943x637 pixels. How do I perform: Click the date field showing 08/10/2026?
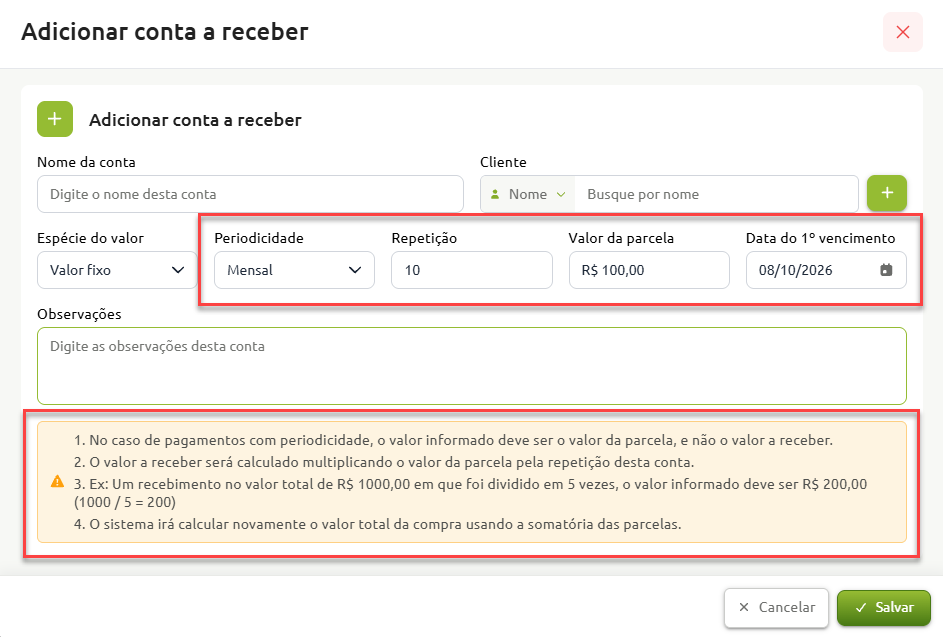point(826,270)
